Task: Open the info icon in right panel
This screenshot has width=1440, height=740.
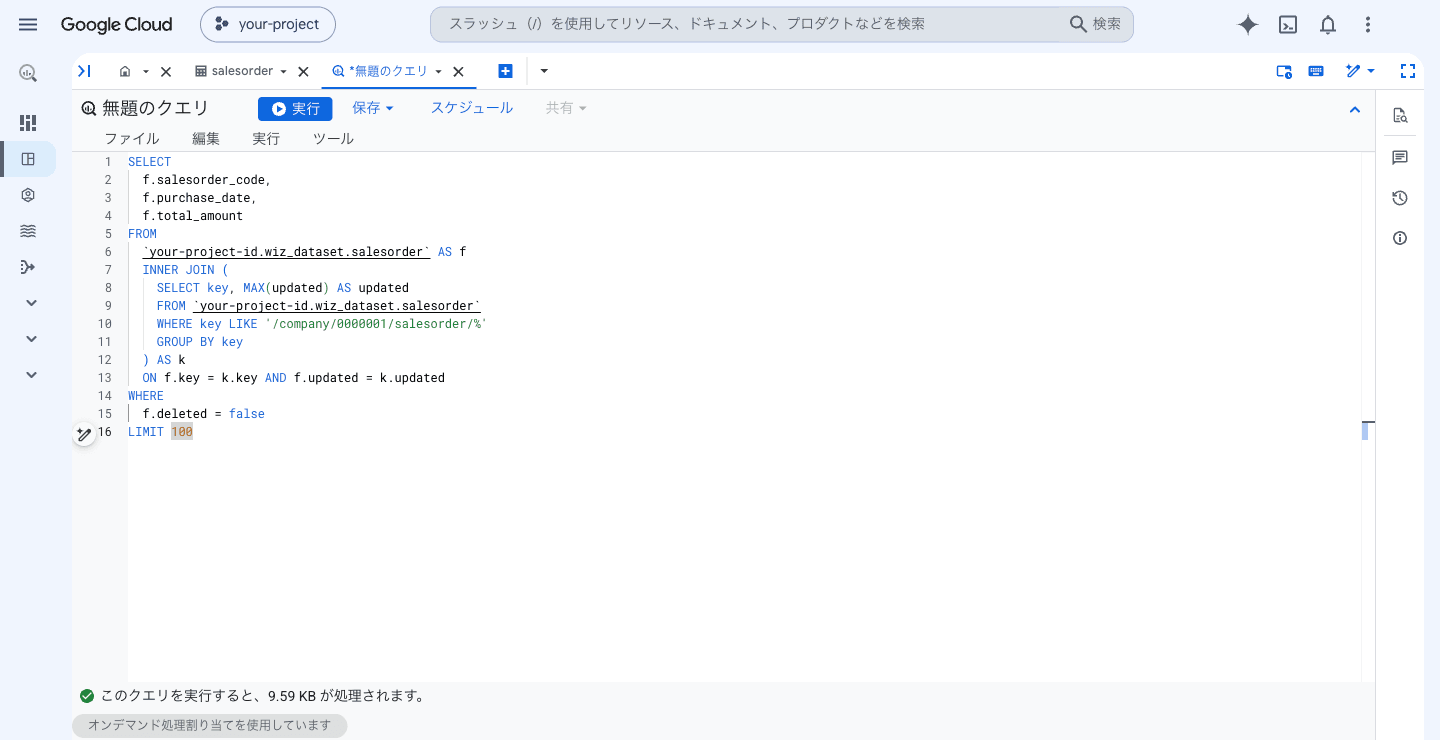Action: tap(1400, 238)
